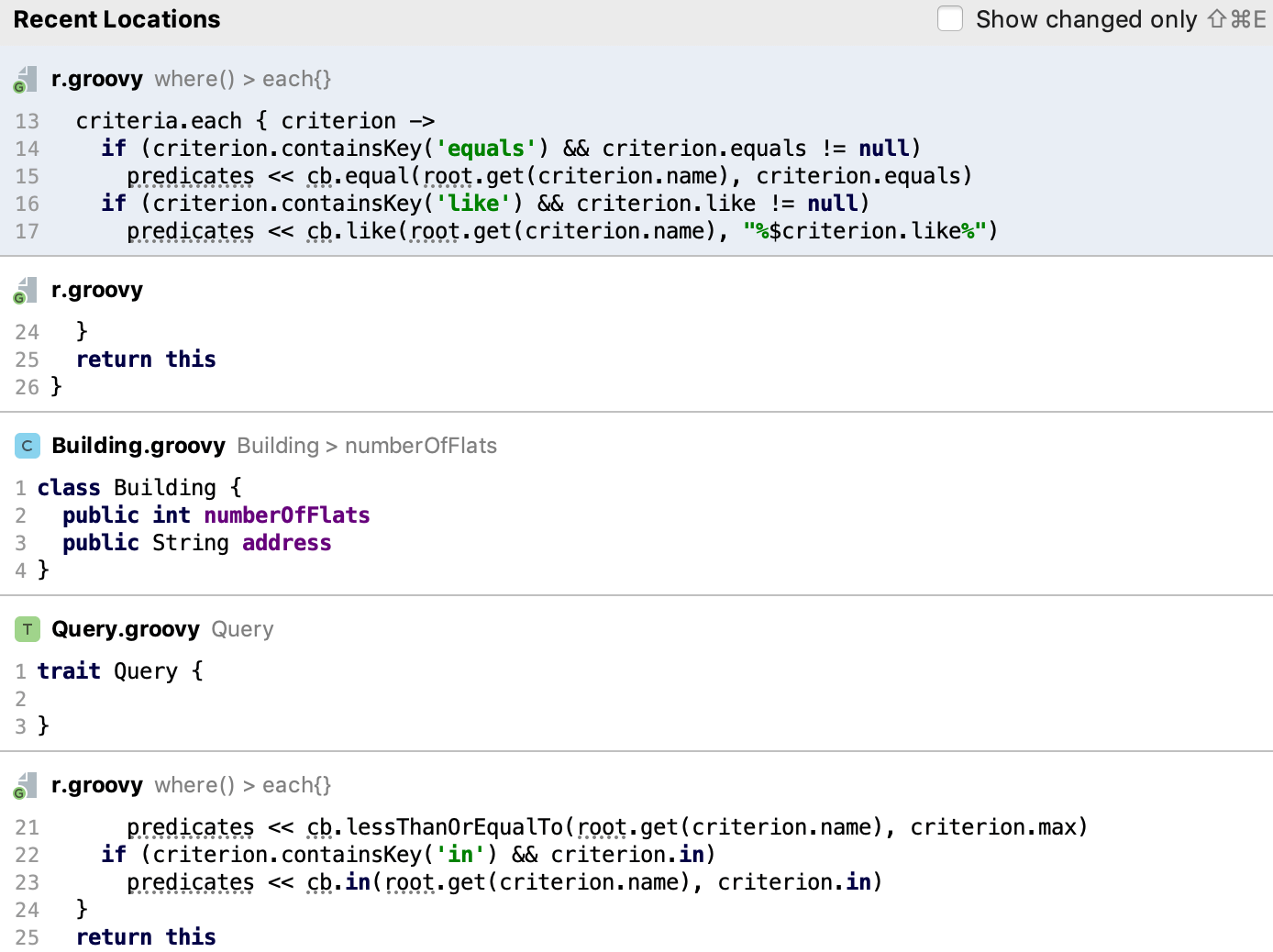
Task: Click the Query.groovy trait icon
Action: (28, 629)
